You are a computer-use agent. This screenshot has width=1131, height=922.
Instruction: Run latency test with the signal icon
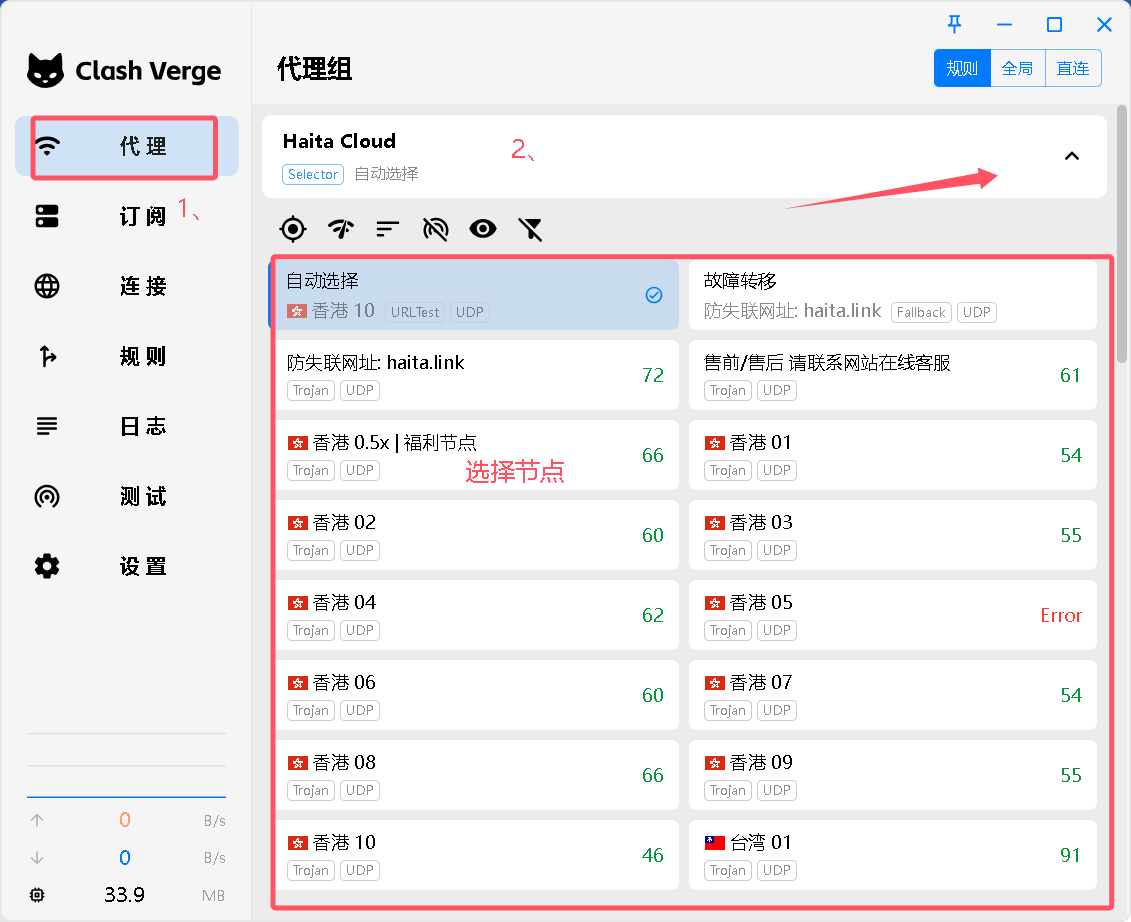click(x=340, y=229)
